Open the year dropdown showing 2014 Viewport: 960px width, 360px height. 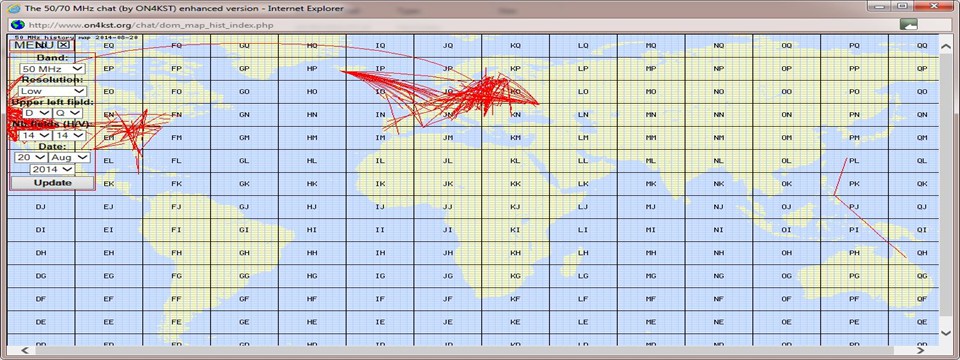pyautogui.click(x=52, y=169)
